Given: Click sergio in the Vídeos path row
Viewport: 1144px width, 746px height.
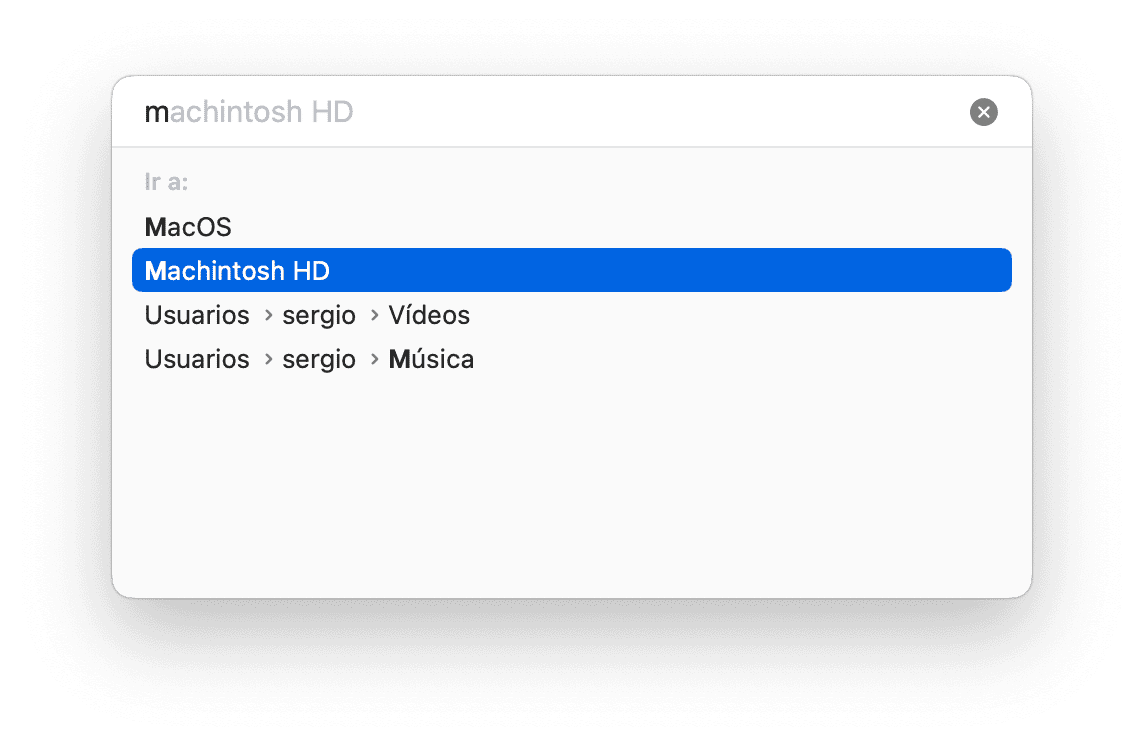Looking at the screenshot, I should coord(319,316).
